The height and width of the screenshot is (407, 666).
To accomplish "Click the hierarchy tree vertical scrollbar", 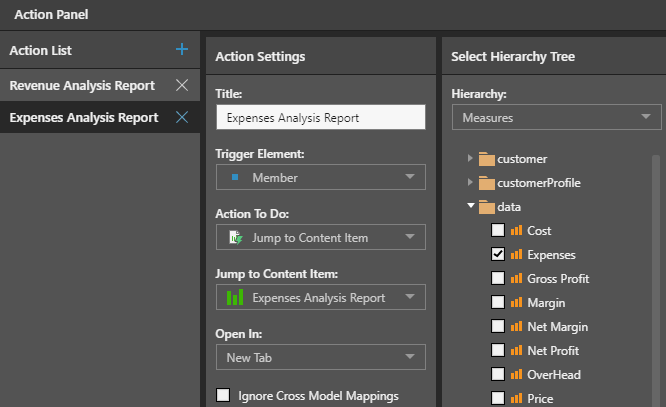I will tap(656, 280).
